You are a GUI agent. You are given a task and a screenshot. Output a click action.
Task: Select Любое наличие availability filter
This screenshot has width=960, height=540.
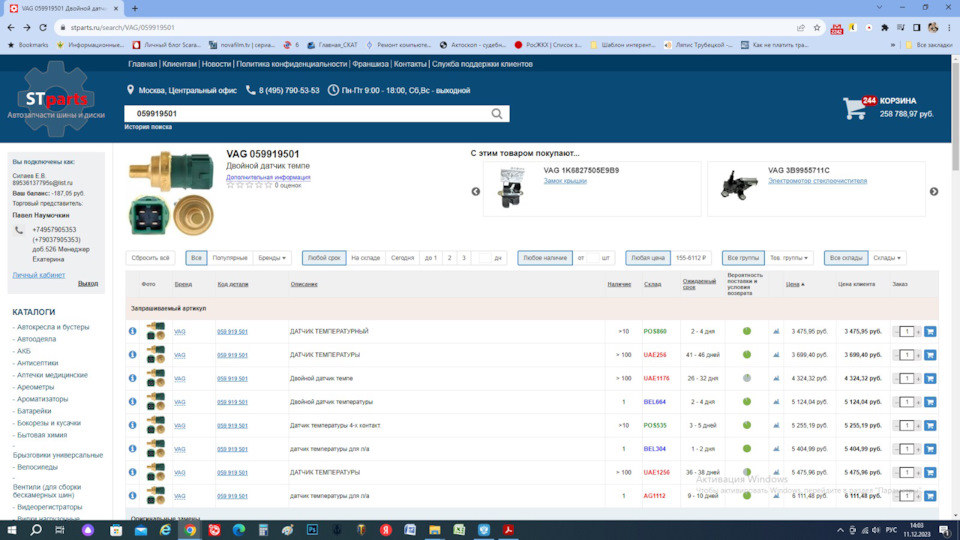pyautogui.click(x=545, y=258)
